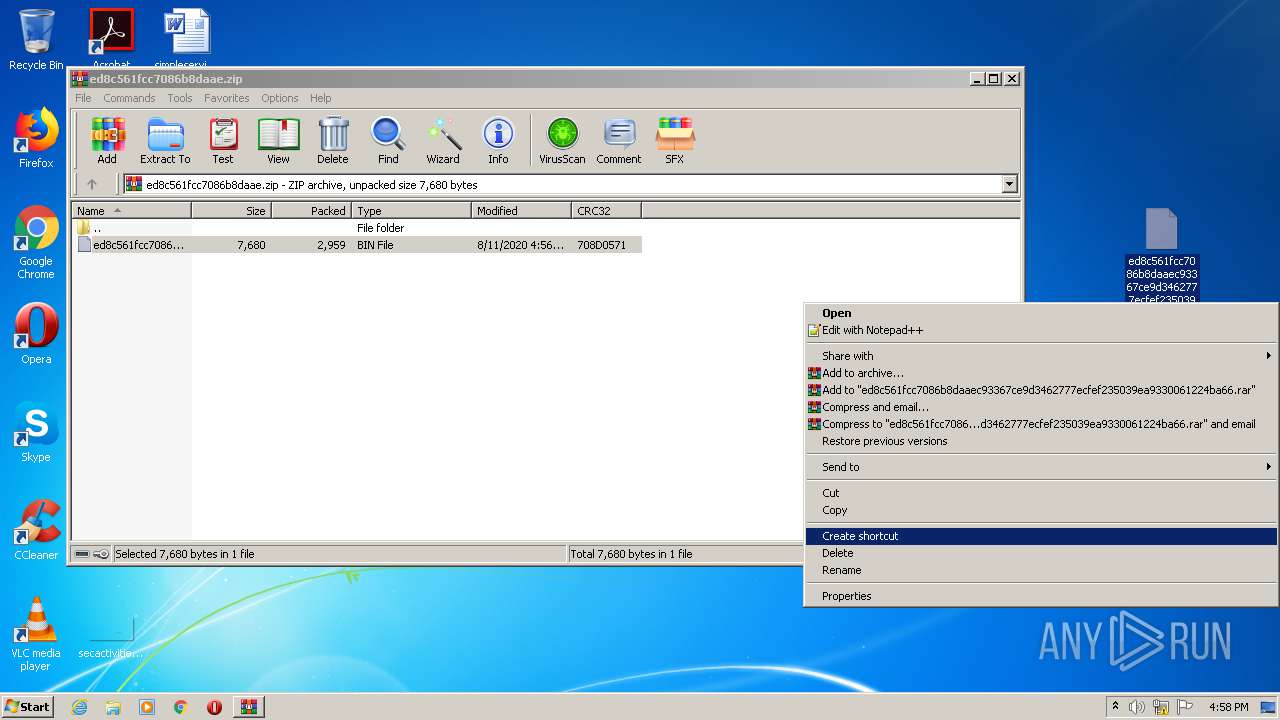The width and height of the screenshot is (1280, 720).
Task: Open the CCleaner desktop shortcut
Action: [x=36, y=530]
